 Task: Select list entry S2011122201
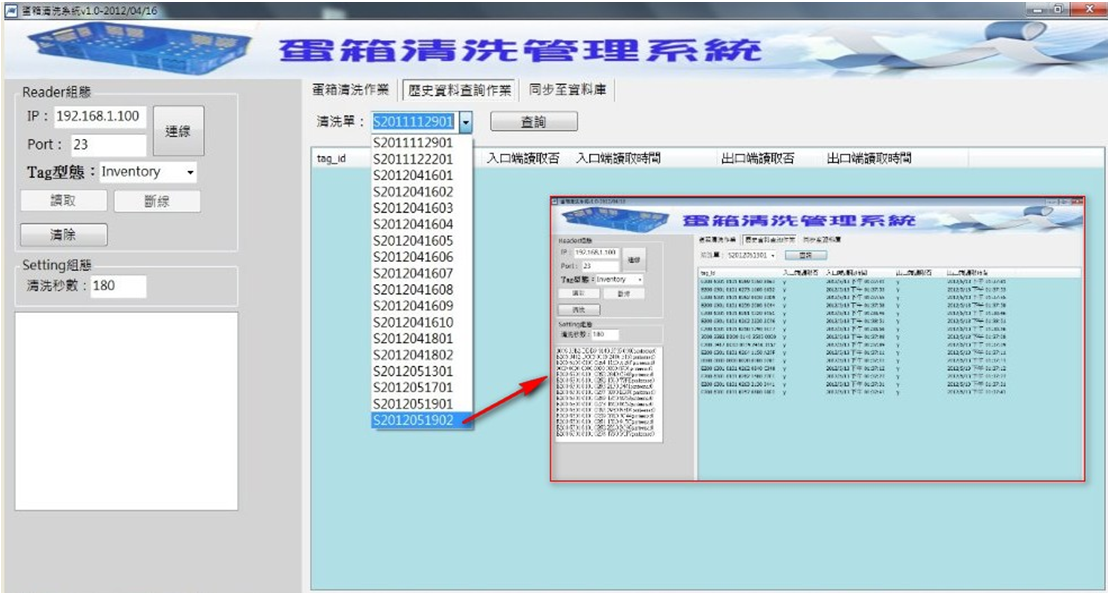(413, 159)
